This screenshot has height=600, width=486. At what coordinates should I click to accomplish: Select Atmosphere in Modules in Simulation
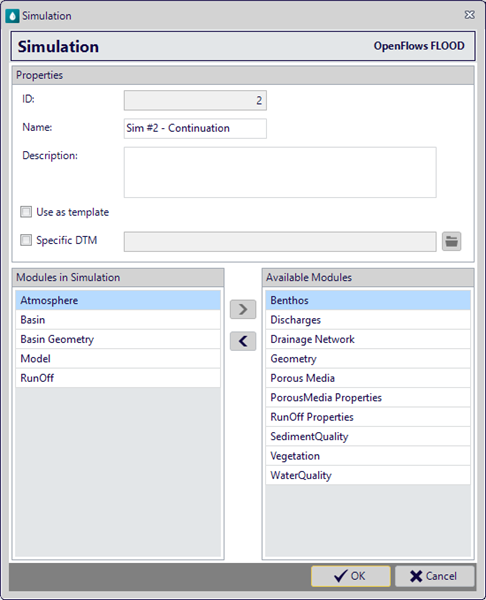click(x=118, y=300)
